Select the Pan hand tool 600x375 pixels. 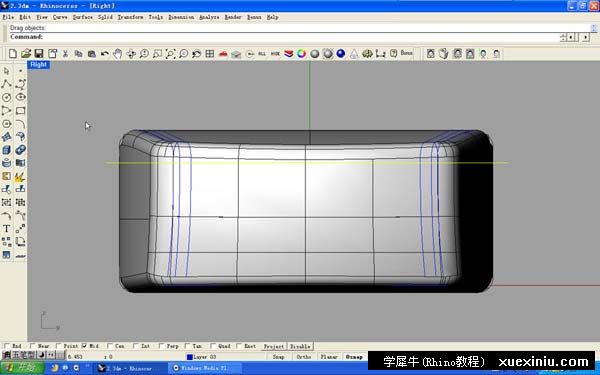pos(117,54)
